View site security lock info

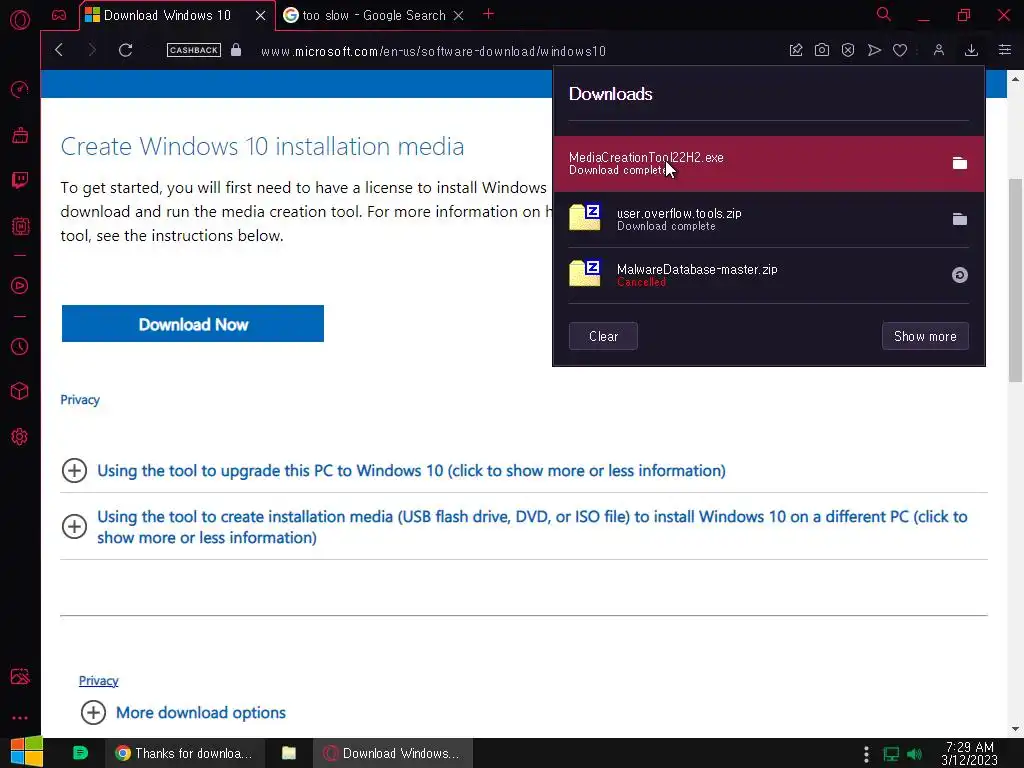pos(236,50)
